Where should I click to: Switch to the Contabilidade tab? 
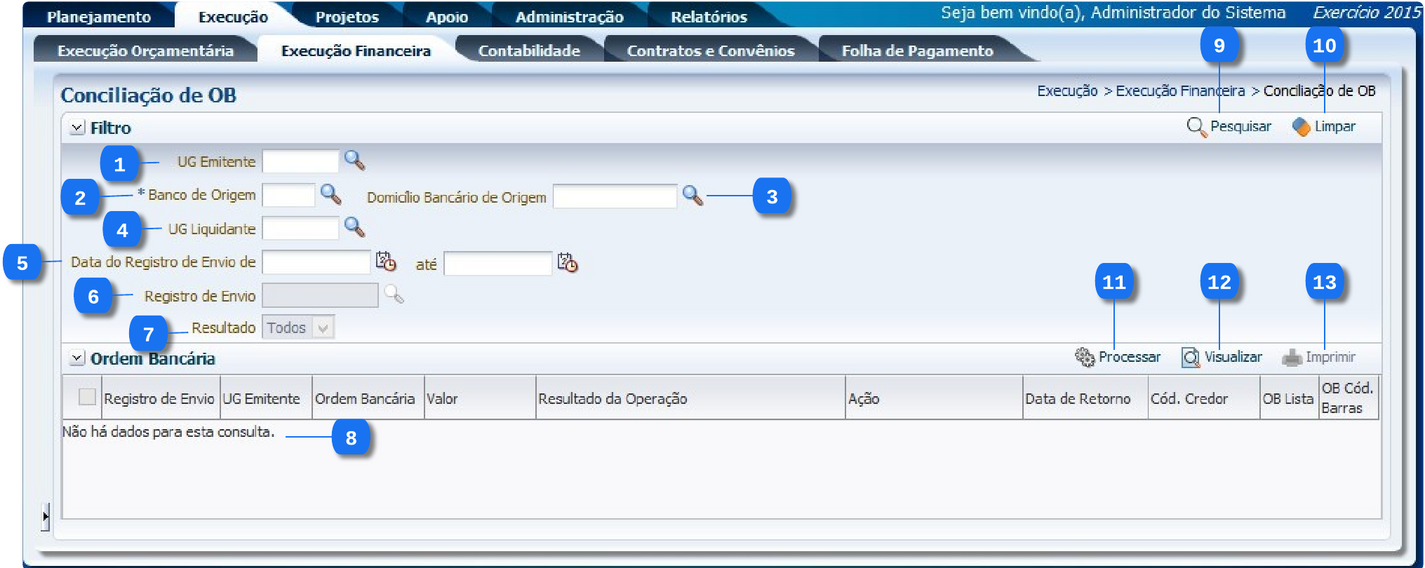(529, 51)
